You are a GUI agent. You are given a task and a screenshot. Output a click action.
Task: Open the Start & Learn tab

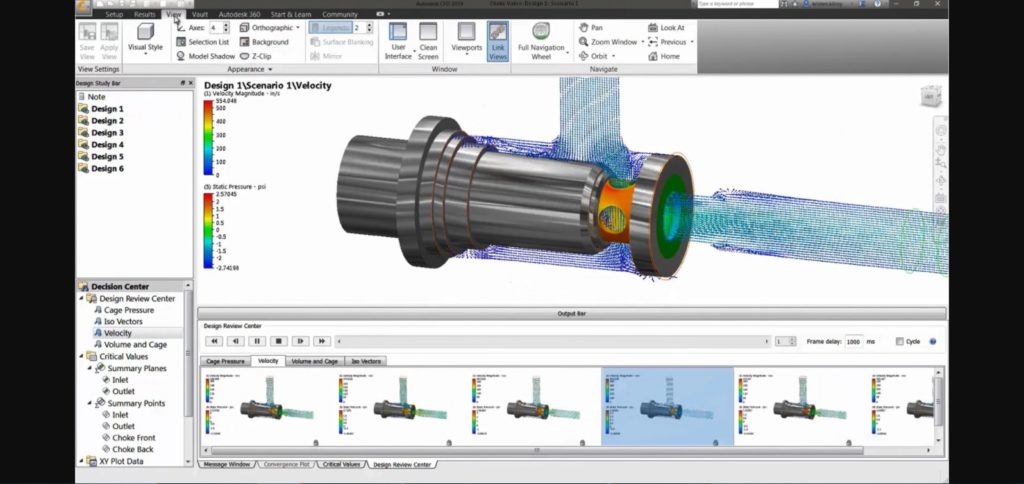pos(291,14)
